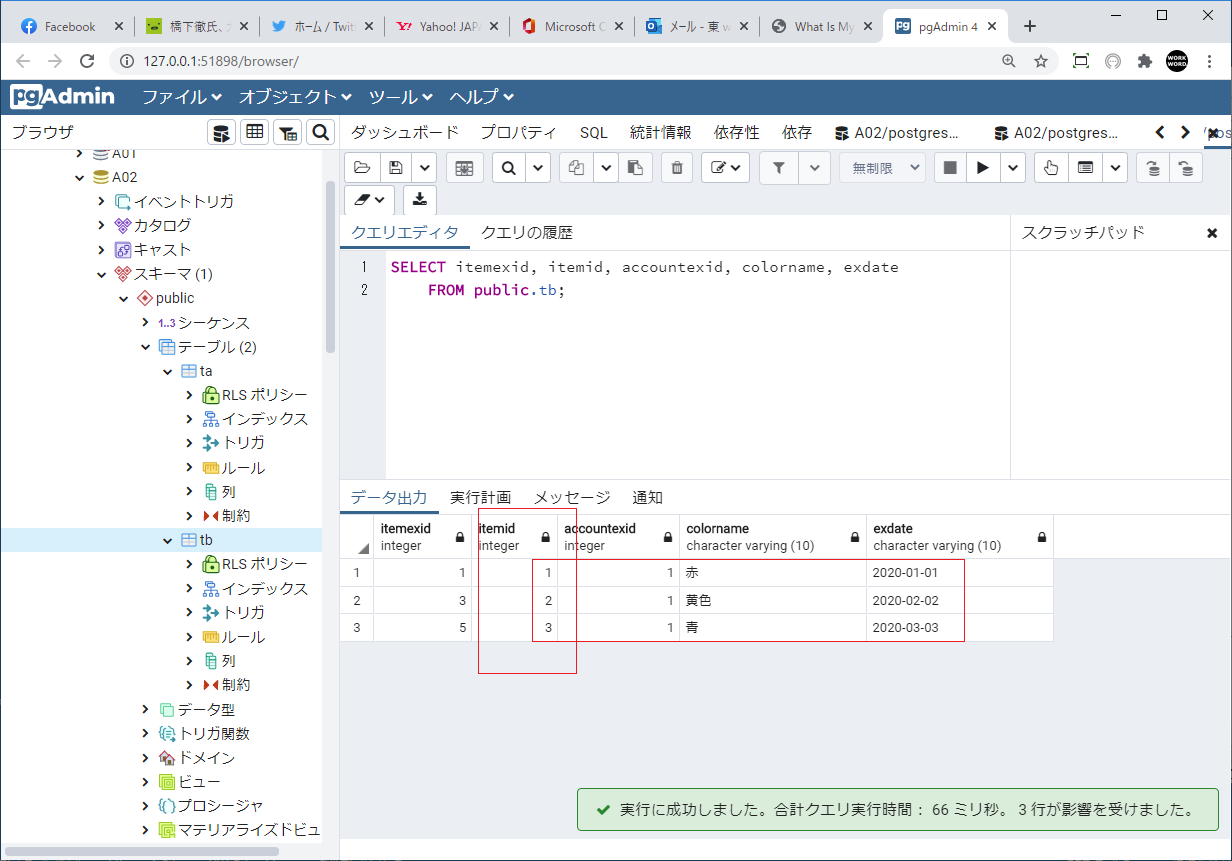The height and width of the screenshot is (861, 1232).
Task: Expand the トリガ関数 tree node
Action: 145,733
